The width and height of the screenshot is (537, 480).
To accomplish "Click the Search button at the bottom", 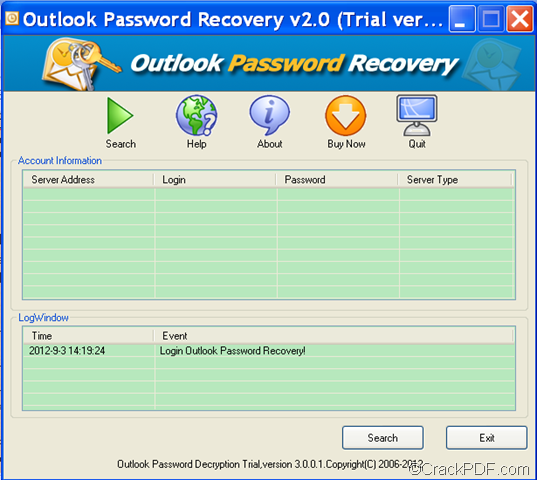I will pyautogui.click(x=383, y=438).
